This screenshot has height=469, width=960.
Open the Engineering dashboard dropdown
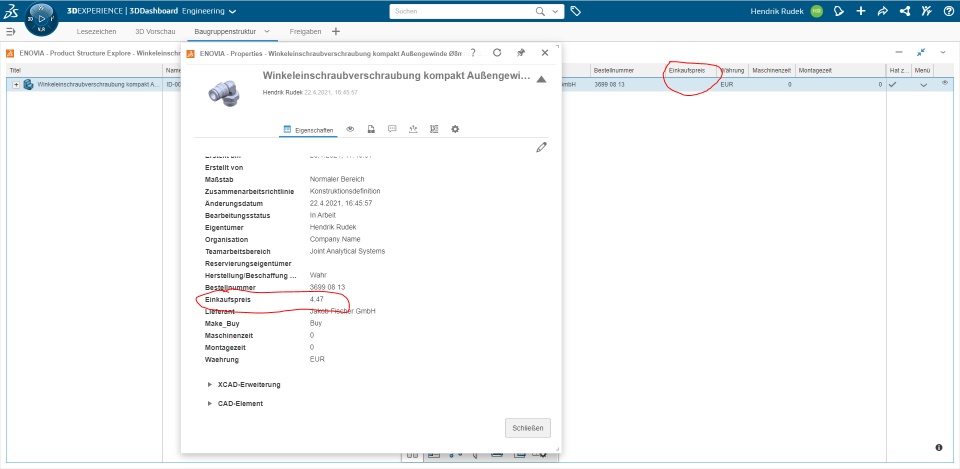(x=231, y=12)
